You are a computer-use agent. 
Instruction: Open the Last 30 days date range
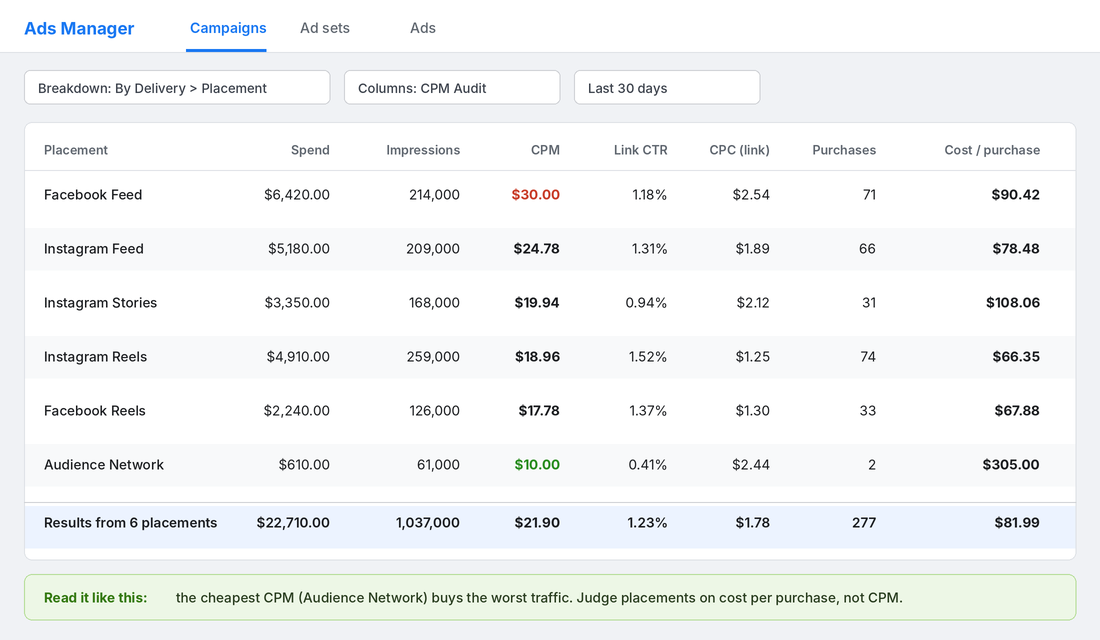click(667, 88)
